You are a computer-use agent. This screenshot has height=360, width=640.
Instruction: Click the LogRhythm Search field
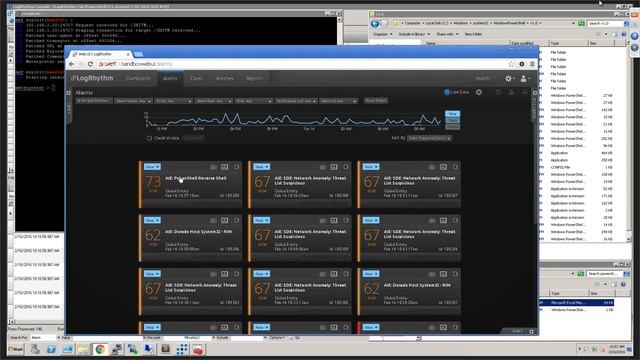click(482, 78)
